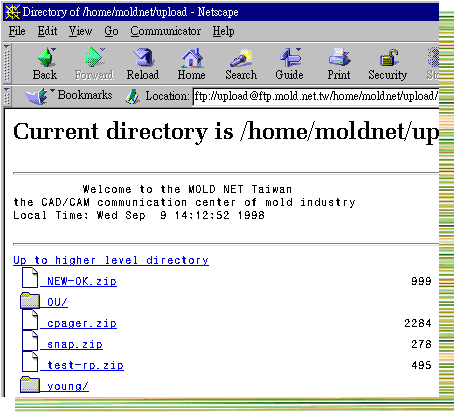Screen dimensions: 454x412
Task: Click the file size value 999
Action: point(421,281)
